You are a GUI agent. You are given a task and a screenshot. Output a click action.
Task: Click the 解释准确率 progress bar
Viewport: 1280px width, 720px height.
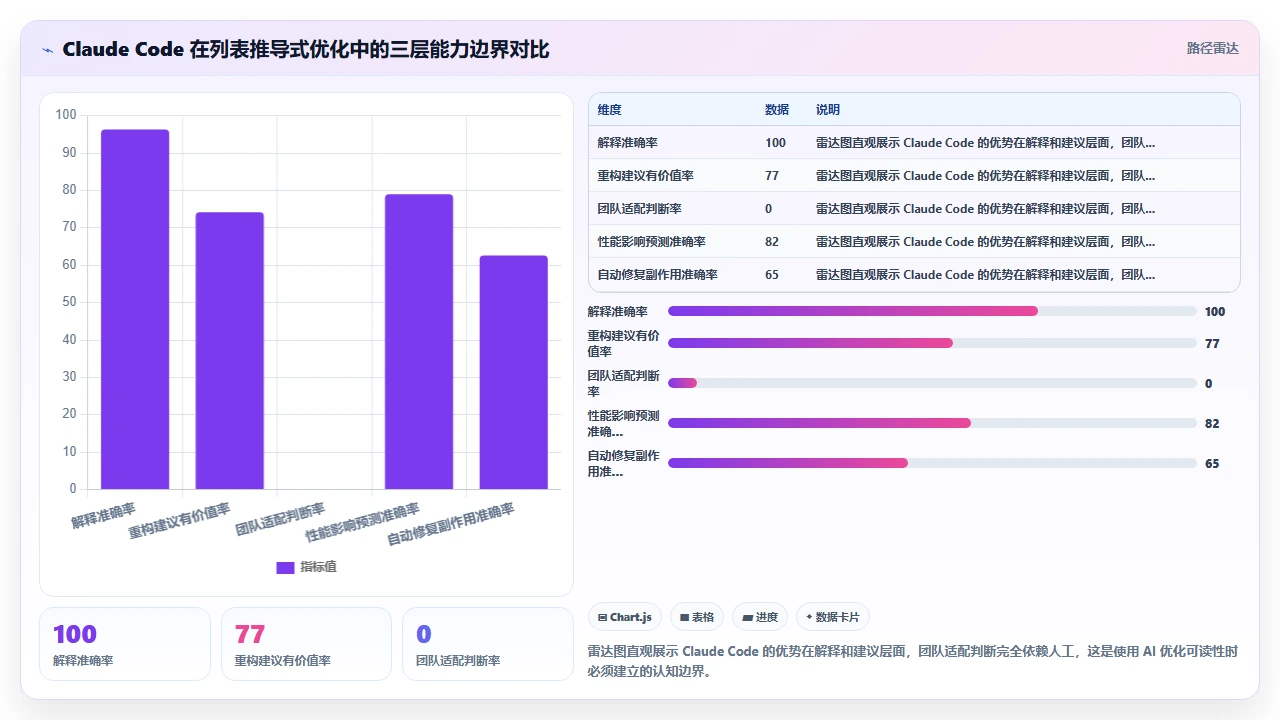pyautogui.click(x=932, y=311)
